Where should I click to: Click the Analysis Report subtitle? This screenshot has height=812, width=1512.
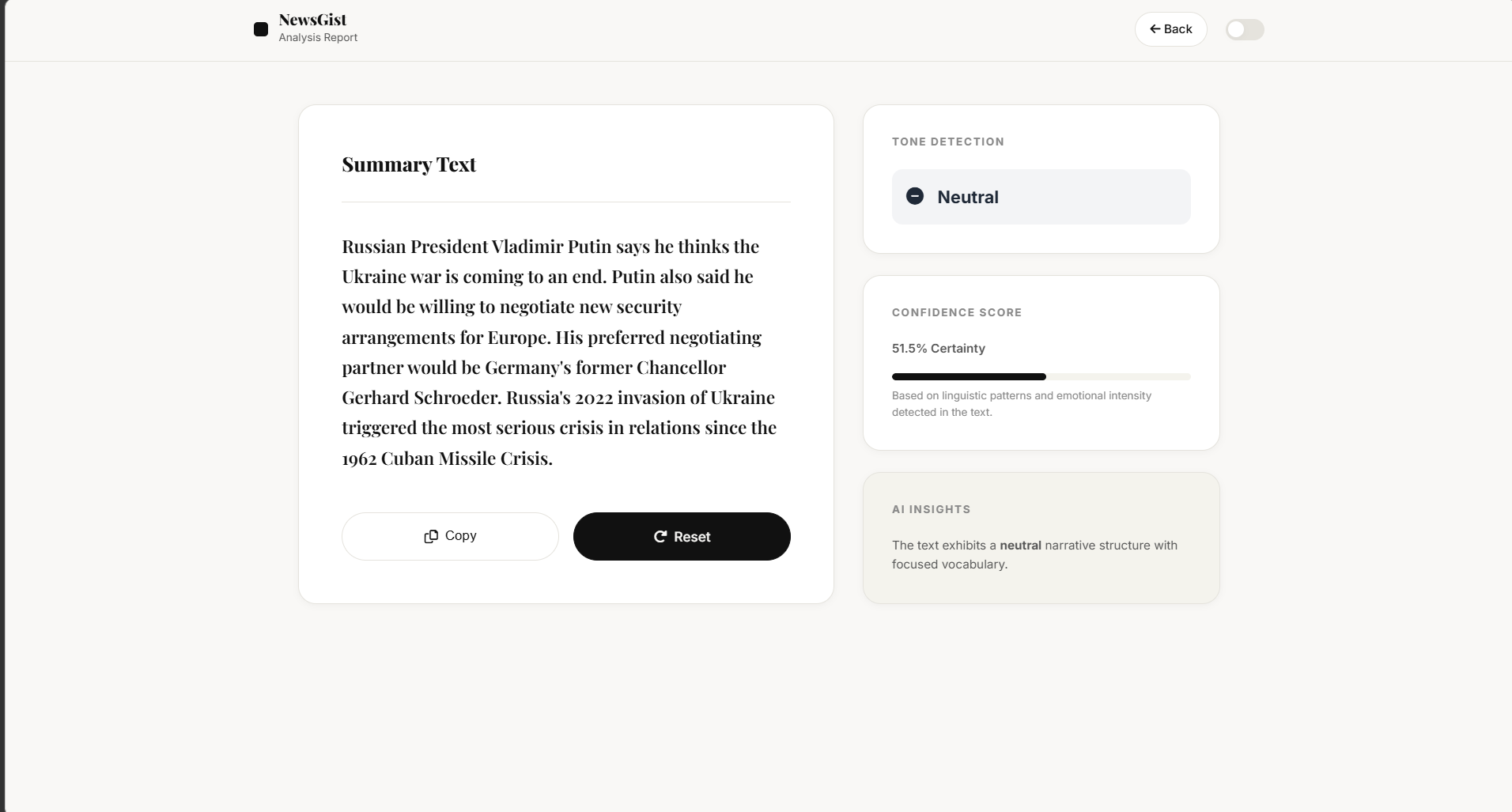pyautogui.click(x=318, y=37)
